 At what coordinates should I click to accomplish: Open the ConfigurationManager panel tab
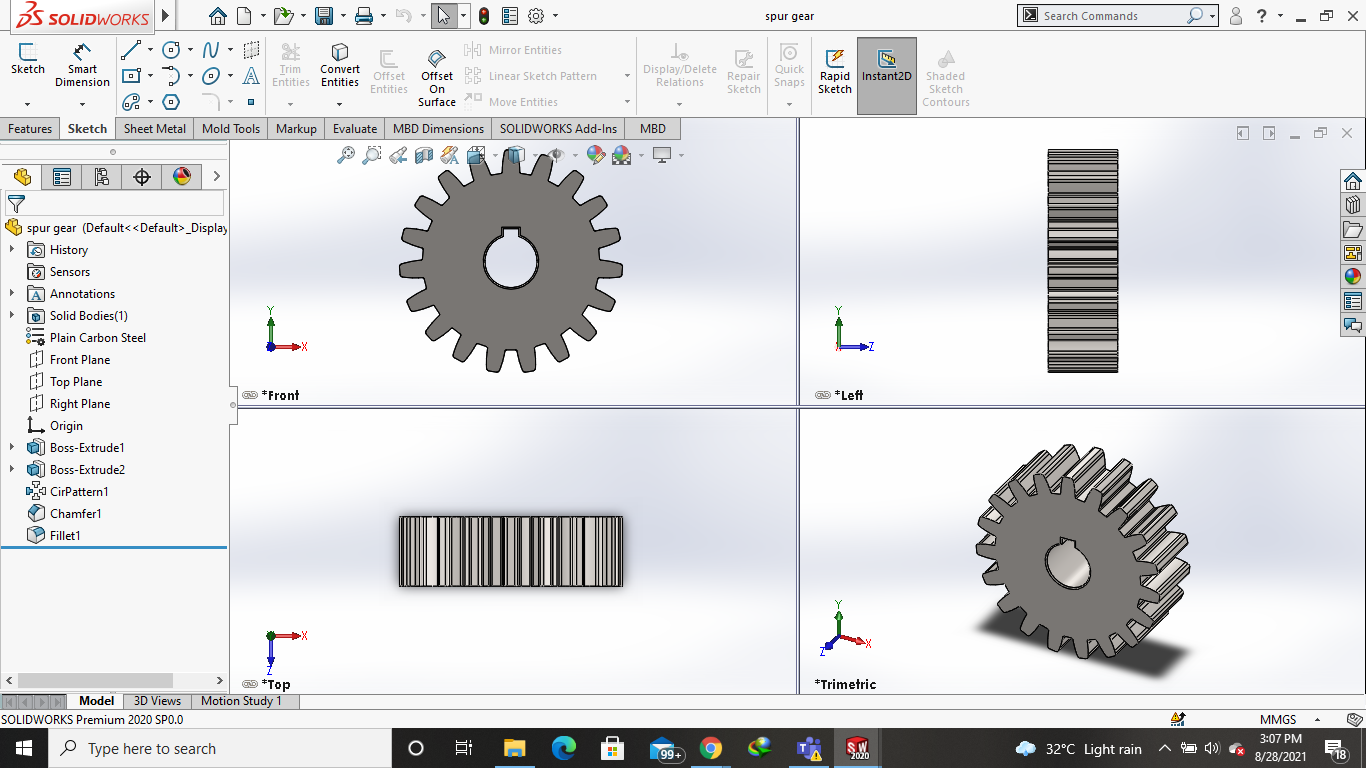tap(102, 177)
